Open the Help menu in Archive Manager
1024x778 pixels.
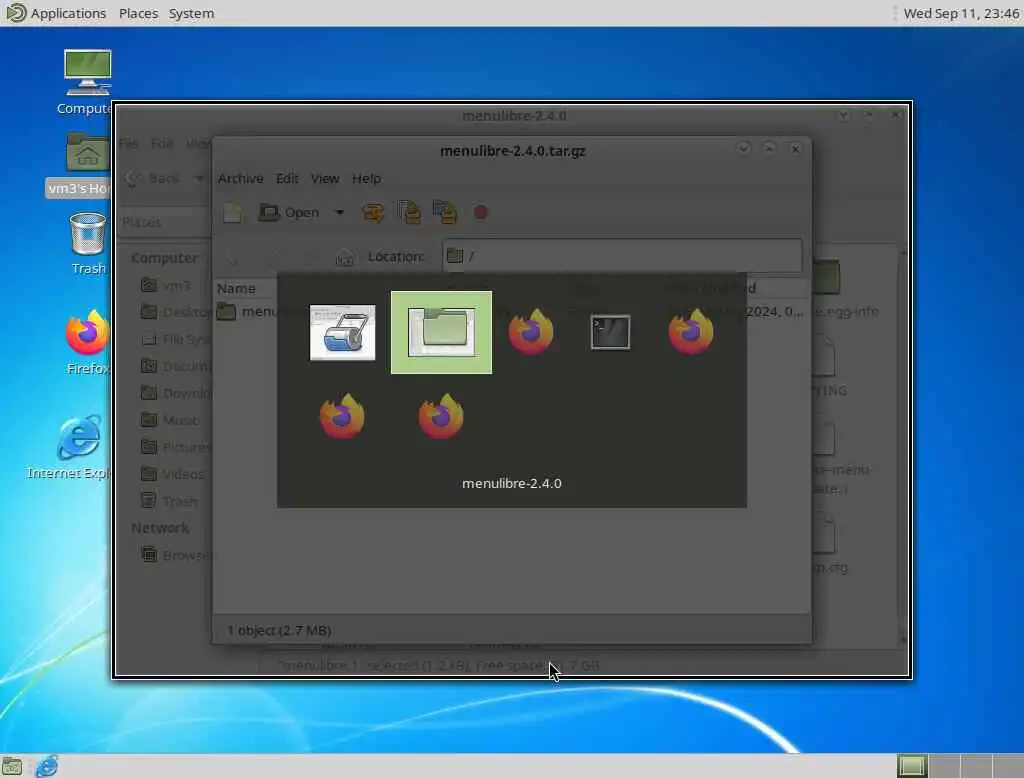pyautogui.click(x=366, y=178)
